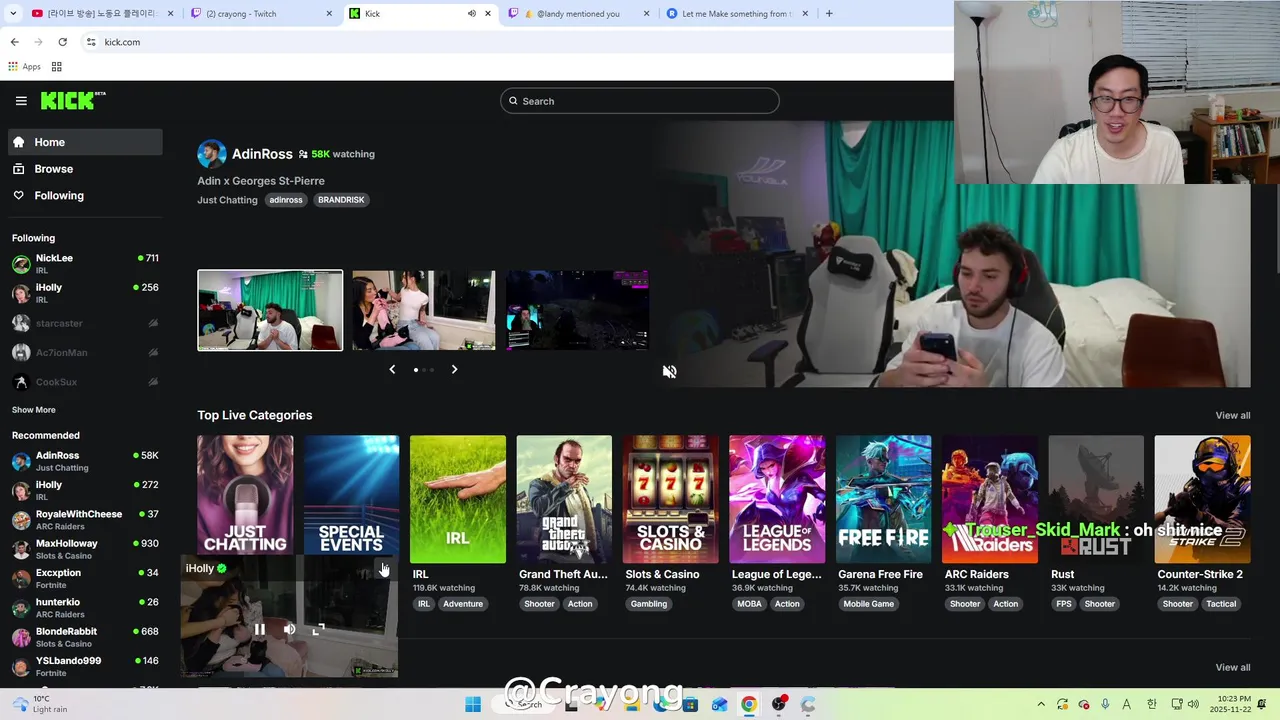Open NickLee avatar in Following list
Image resolution: width=1280 pixels, height=720 pixels.
pyautogui.click(x=21, y=264)
